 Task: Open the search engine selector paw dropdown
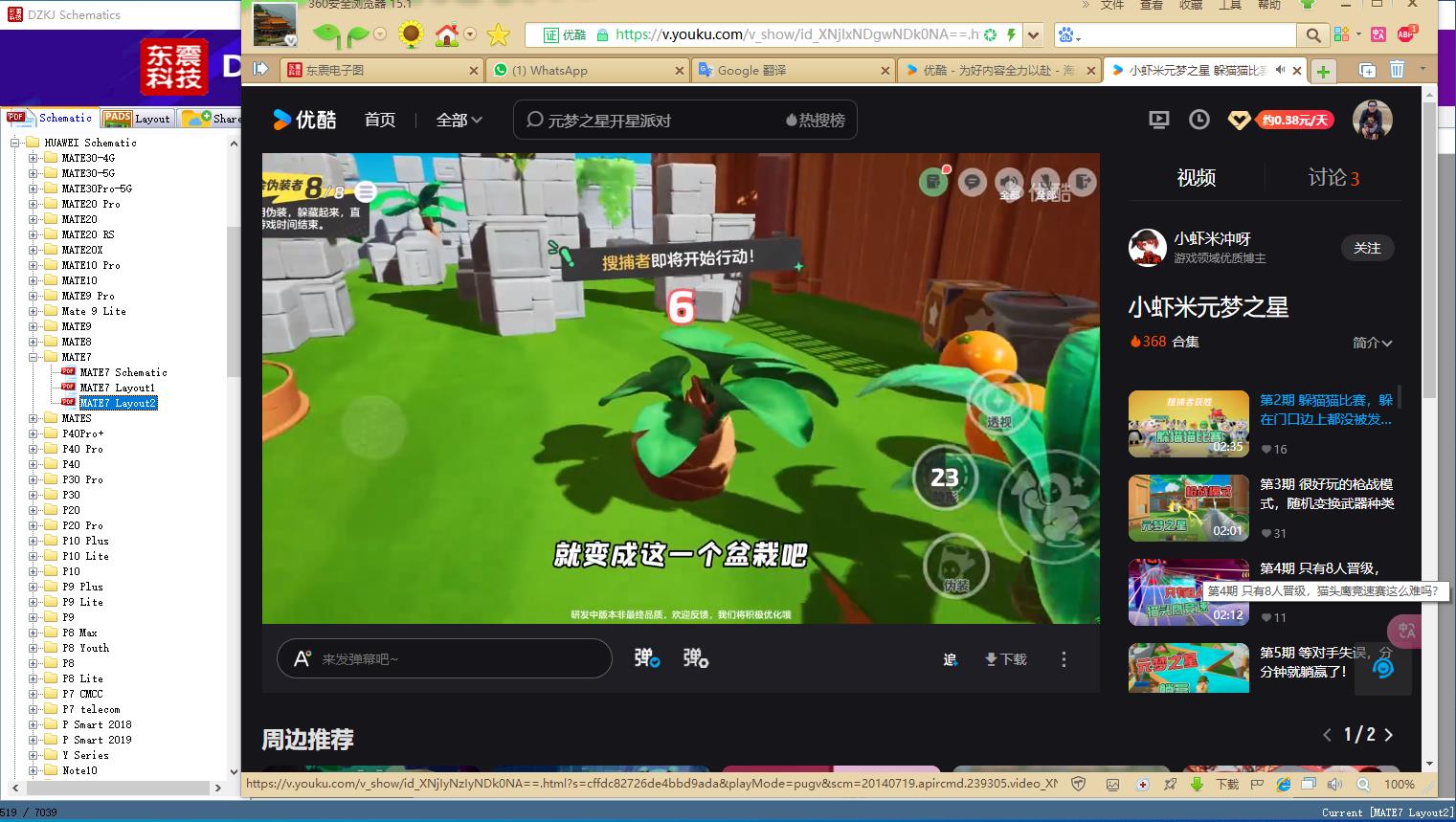tap(1068, 35)
